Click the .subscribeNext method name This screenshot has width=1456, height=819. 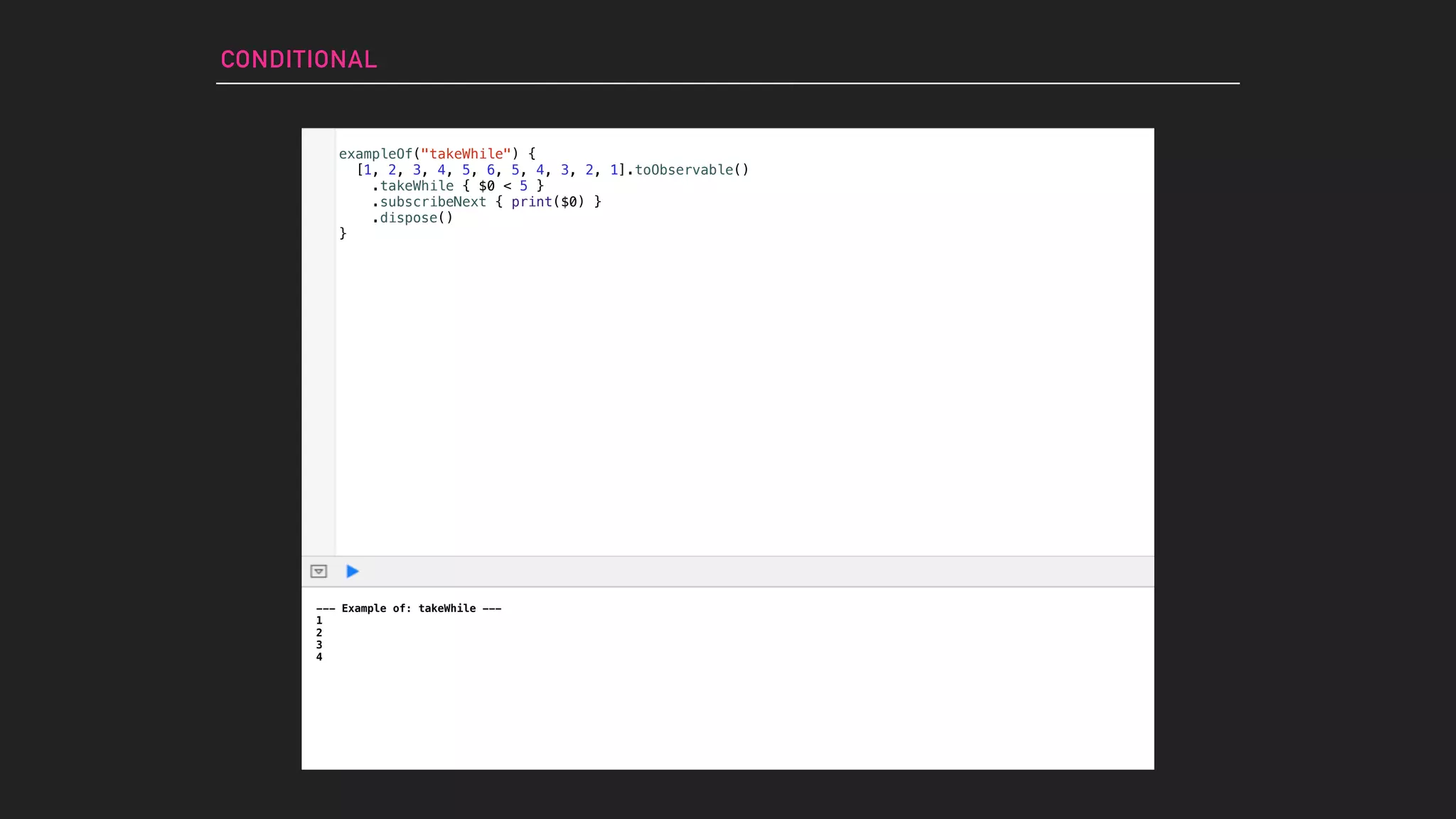[433, 202]
